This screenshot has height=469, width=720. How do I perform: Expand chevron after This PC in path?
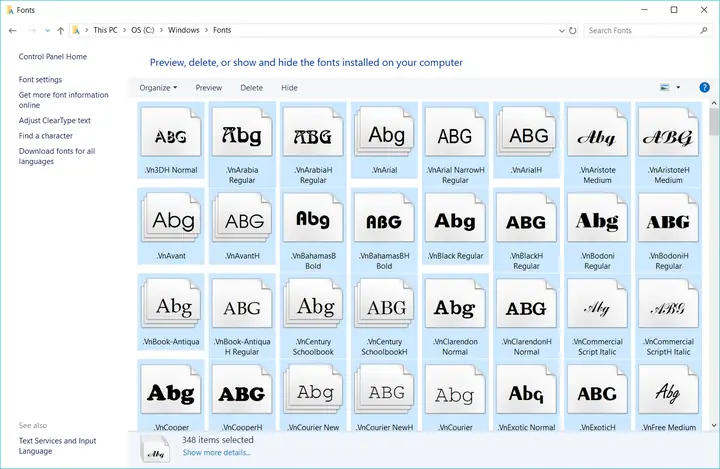pos(124,30)
